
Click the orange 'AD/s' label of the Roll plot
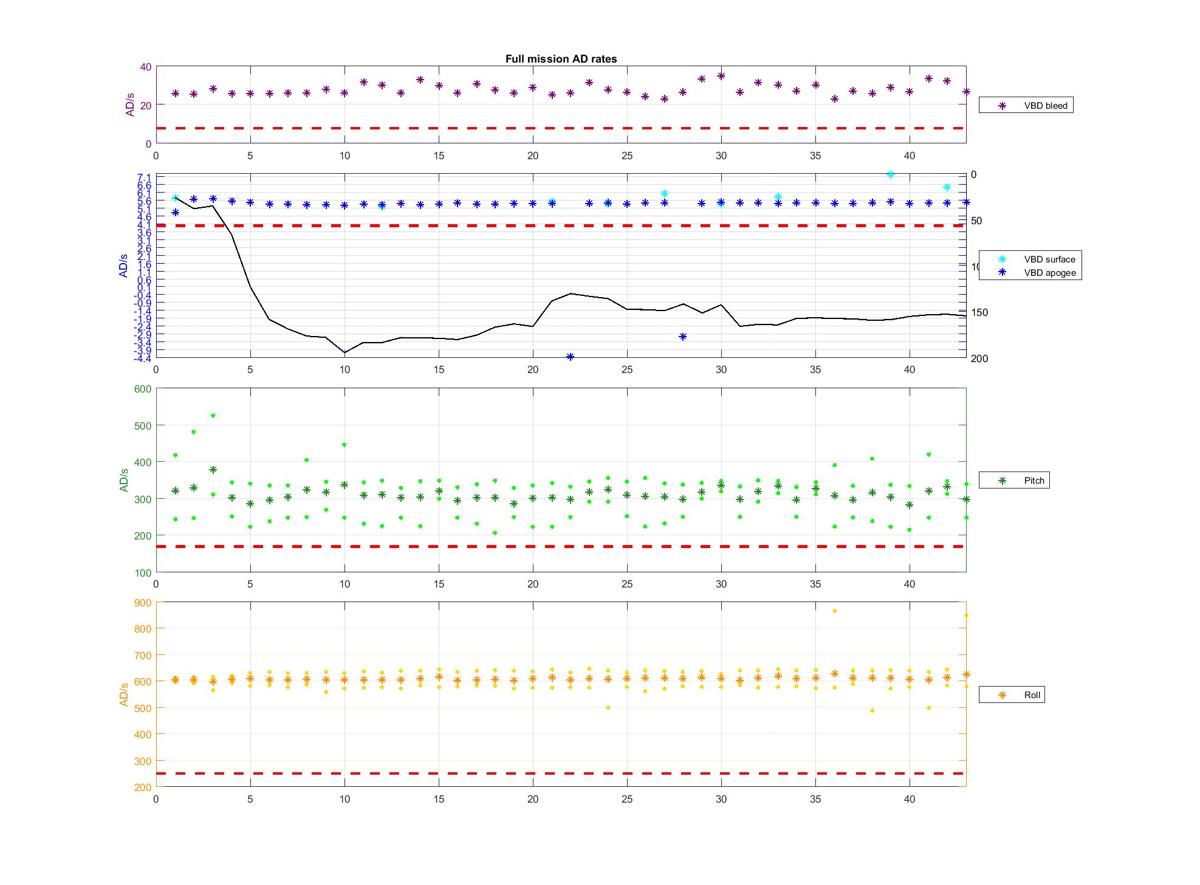(125, 694)
